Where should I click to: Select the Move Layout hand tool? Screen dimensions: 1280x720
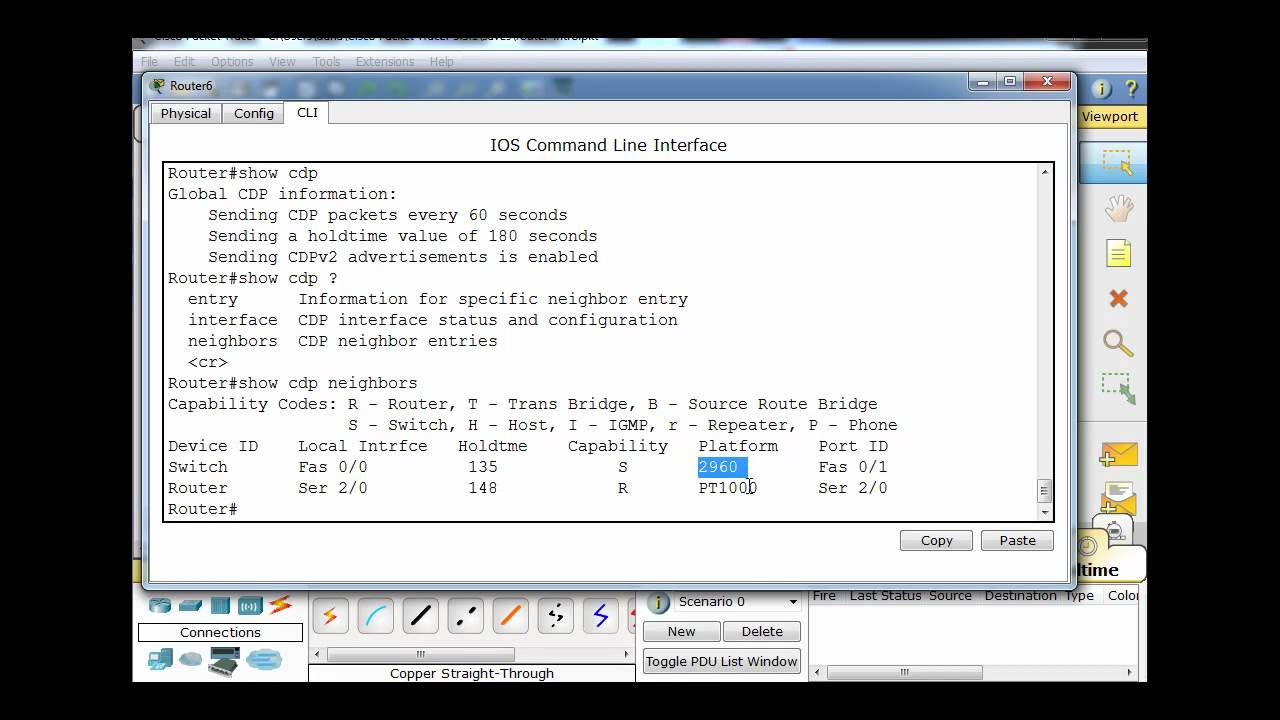(x=1118, y=209)
